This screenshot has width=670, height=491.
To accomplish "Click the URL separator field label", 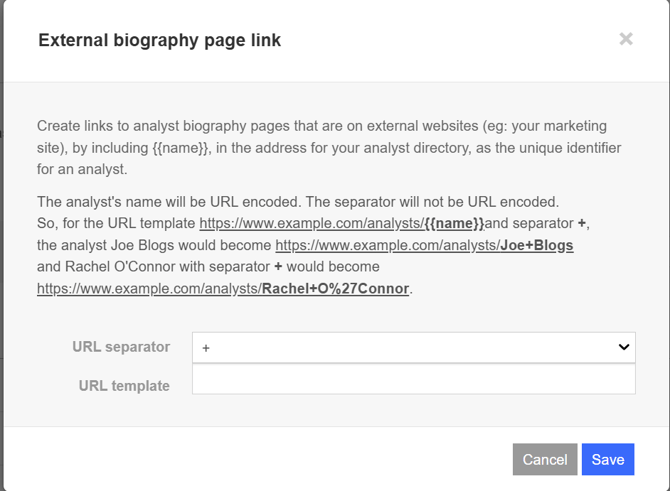I will tap(121, 347).
